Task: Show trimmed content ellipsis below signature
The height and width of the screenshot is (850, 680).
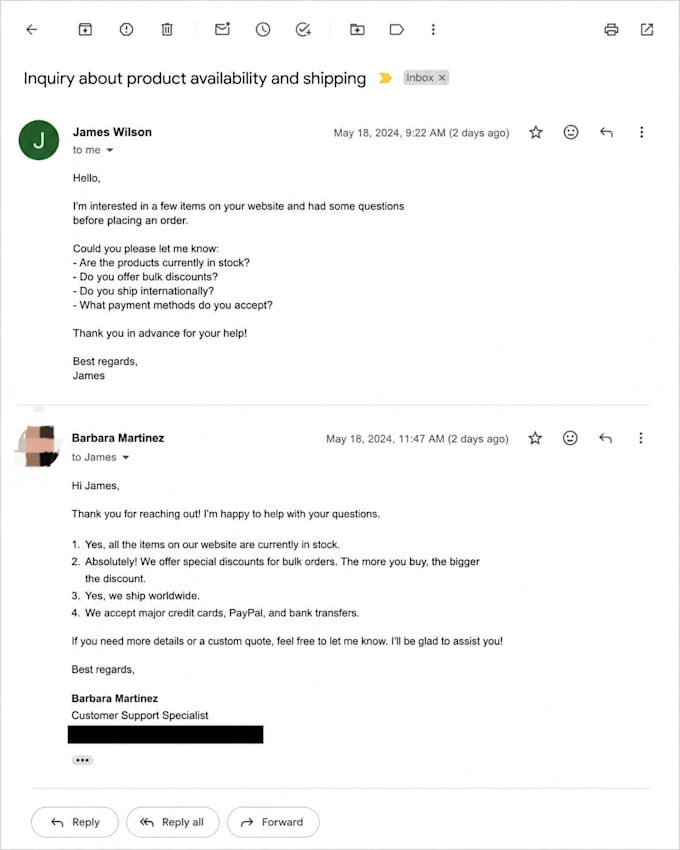Action: [x=82, y=760]
